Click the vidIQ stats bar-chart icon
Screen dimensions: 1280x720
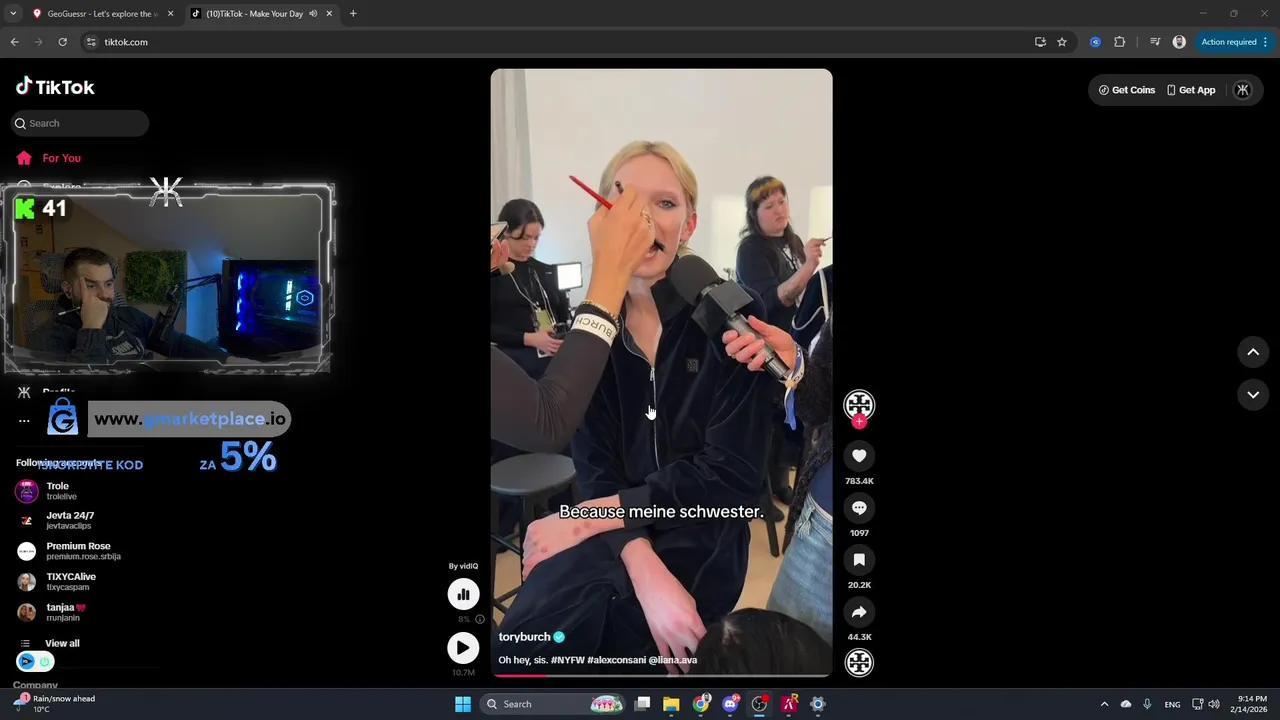coord(463,594)
